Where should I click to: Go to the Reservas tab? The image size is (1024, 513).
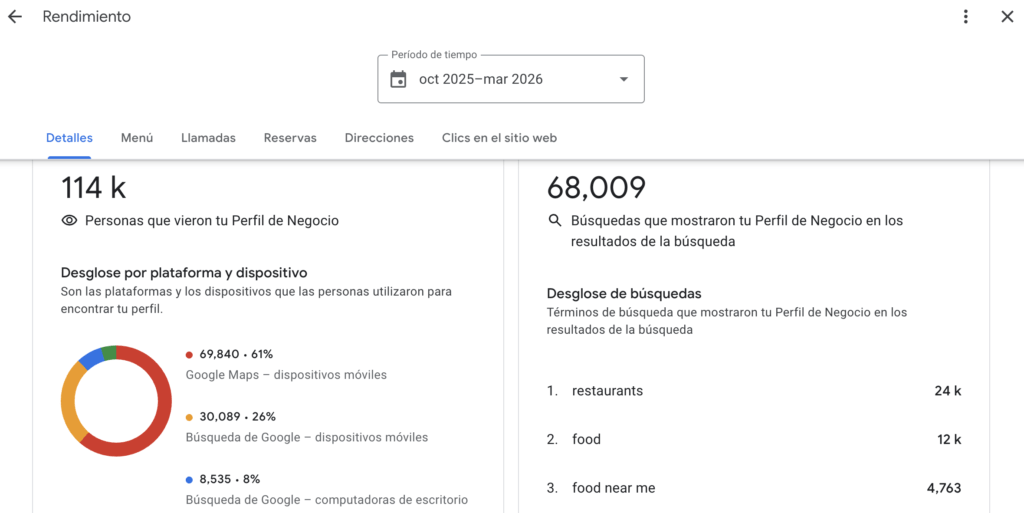pos(290,138)
